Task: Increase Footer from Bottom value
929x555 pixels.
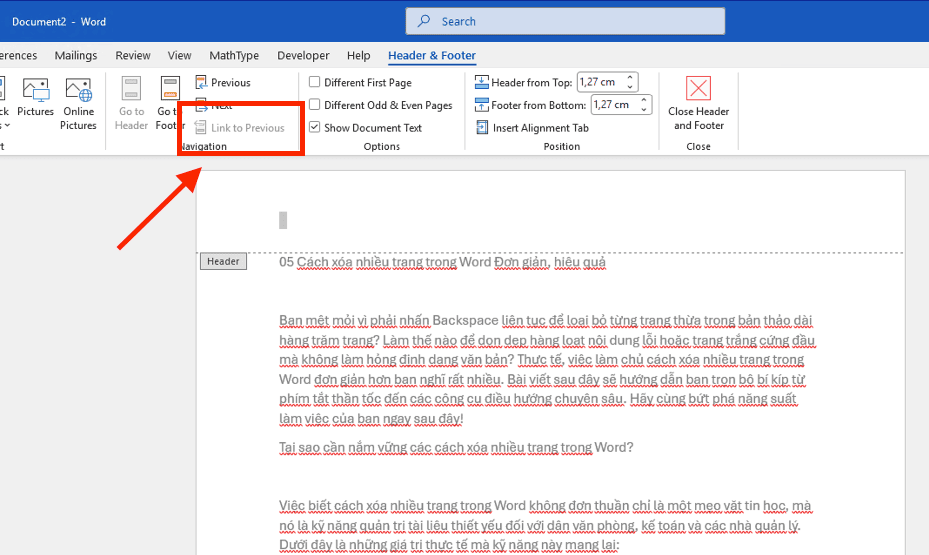Action: coord(644,100)
